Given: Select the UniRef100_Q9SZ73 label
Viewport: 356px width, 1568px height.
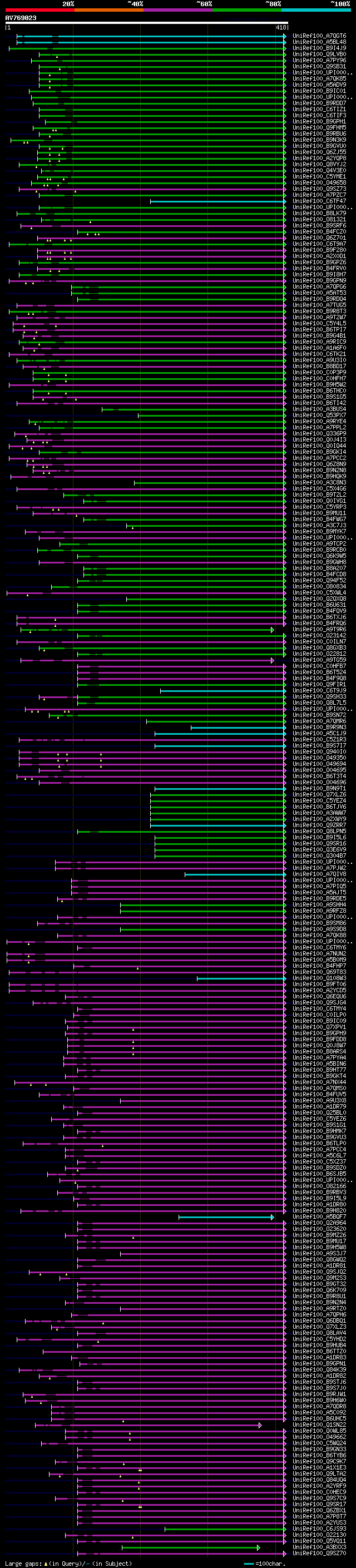Looking at the screenshot, I should point(319,189).
